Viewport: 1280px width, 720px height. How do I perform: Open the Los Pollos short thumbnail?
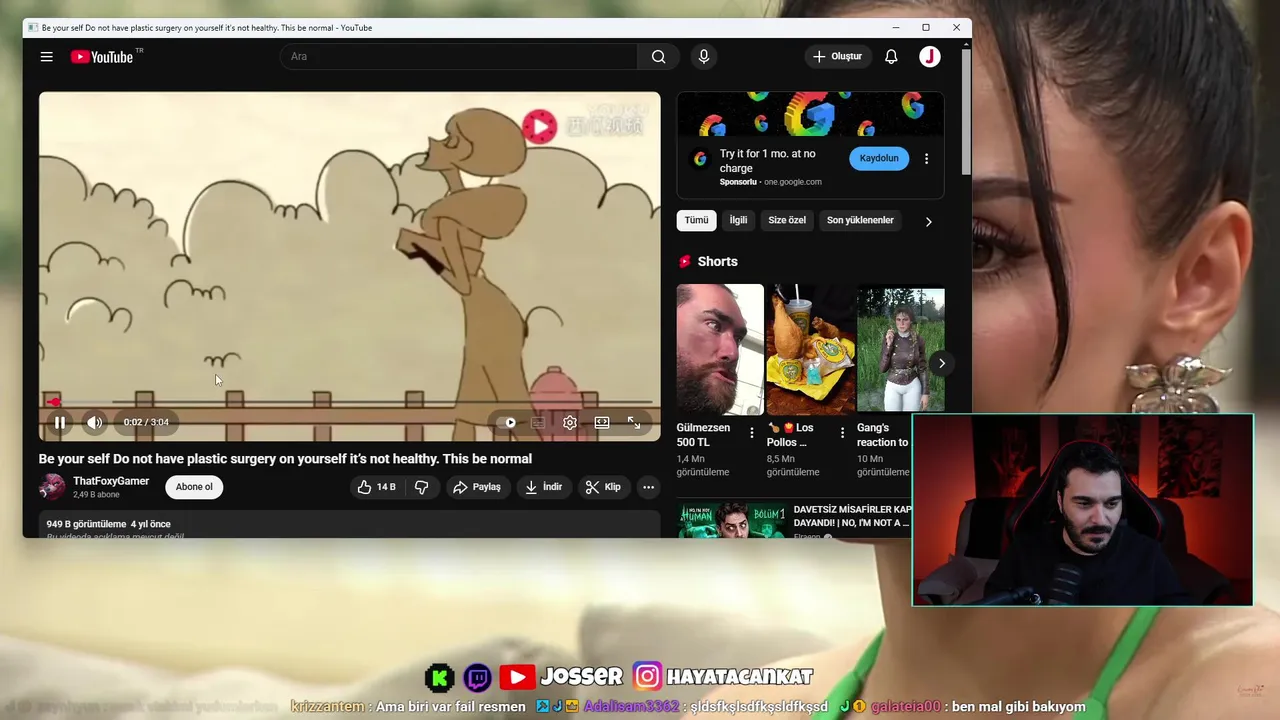[x=810, y=349]
